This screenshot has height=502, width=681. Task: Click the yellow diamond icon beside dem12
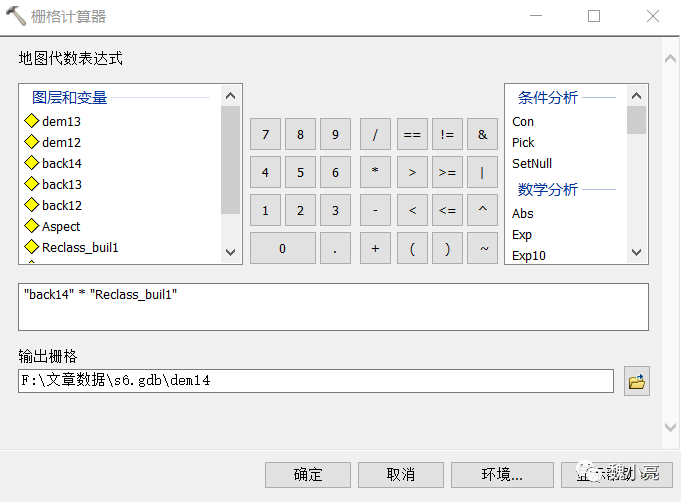(x=32, y=142)
